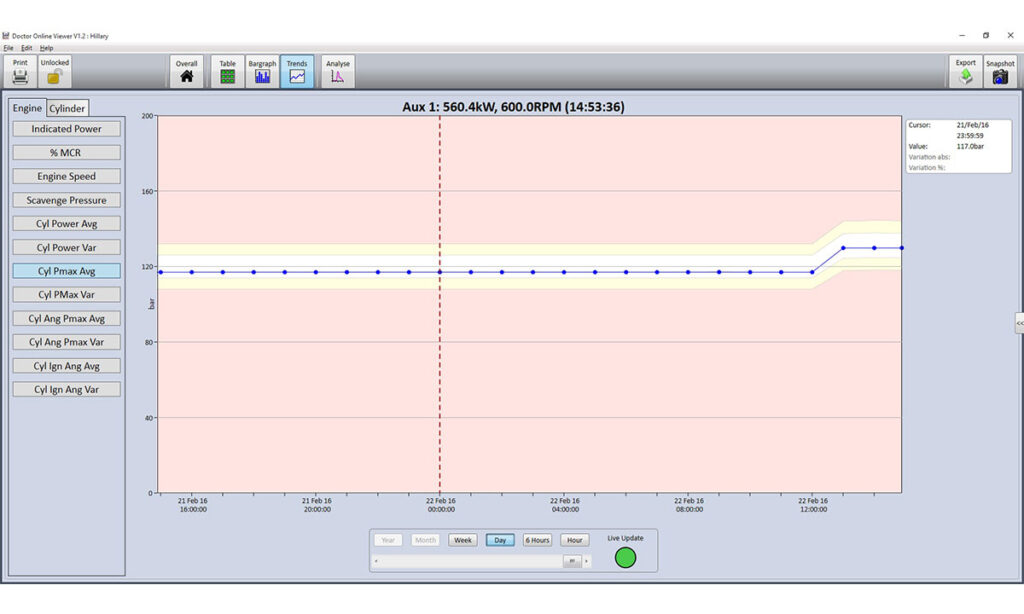Take a Snapshot with the camera icon
The width and height of the screenshot is (1024, 614).
[999, 70]
